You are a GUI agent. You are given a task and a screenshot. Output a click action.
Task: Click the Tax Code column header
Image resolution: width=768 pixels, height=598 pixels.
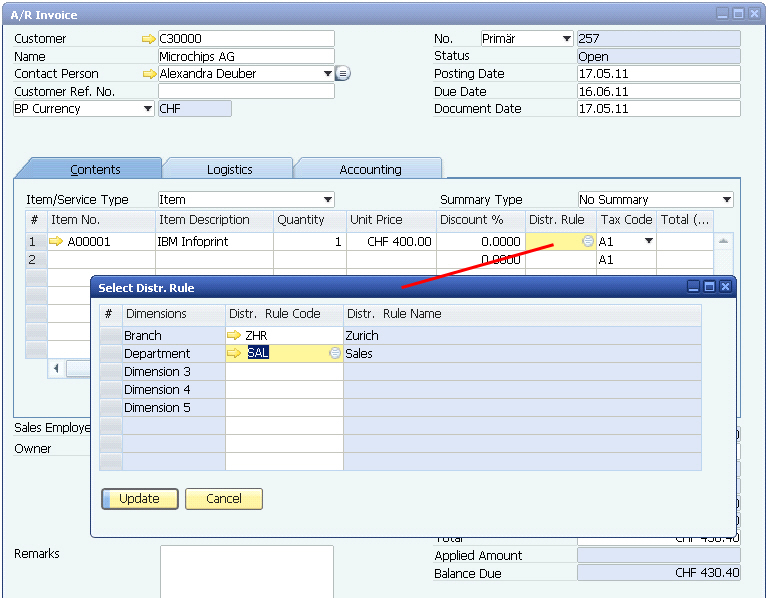click(626, 220)
